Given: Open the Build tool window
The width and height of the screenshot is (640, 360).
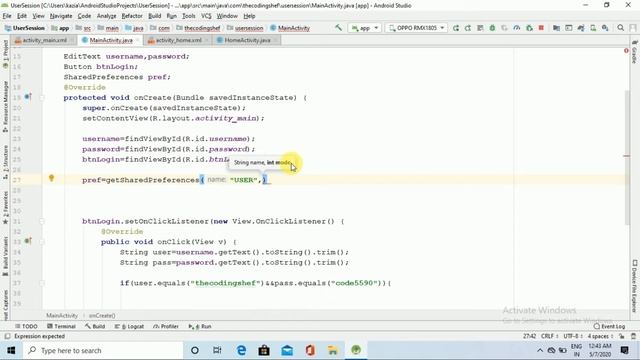Looking at the screenshot, I should tap(95, 326).
